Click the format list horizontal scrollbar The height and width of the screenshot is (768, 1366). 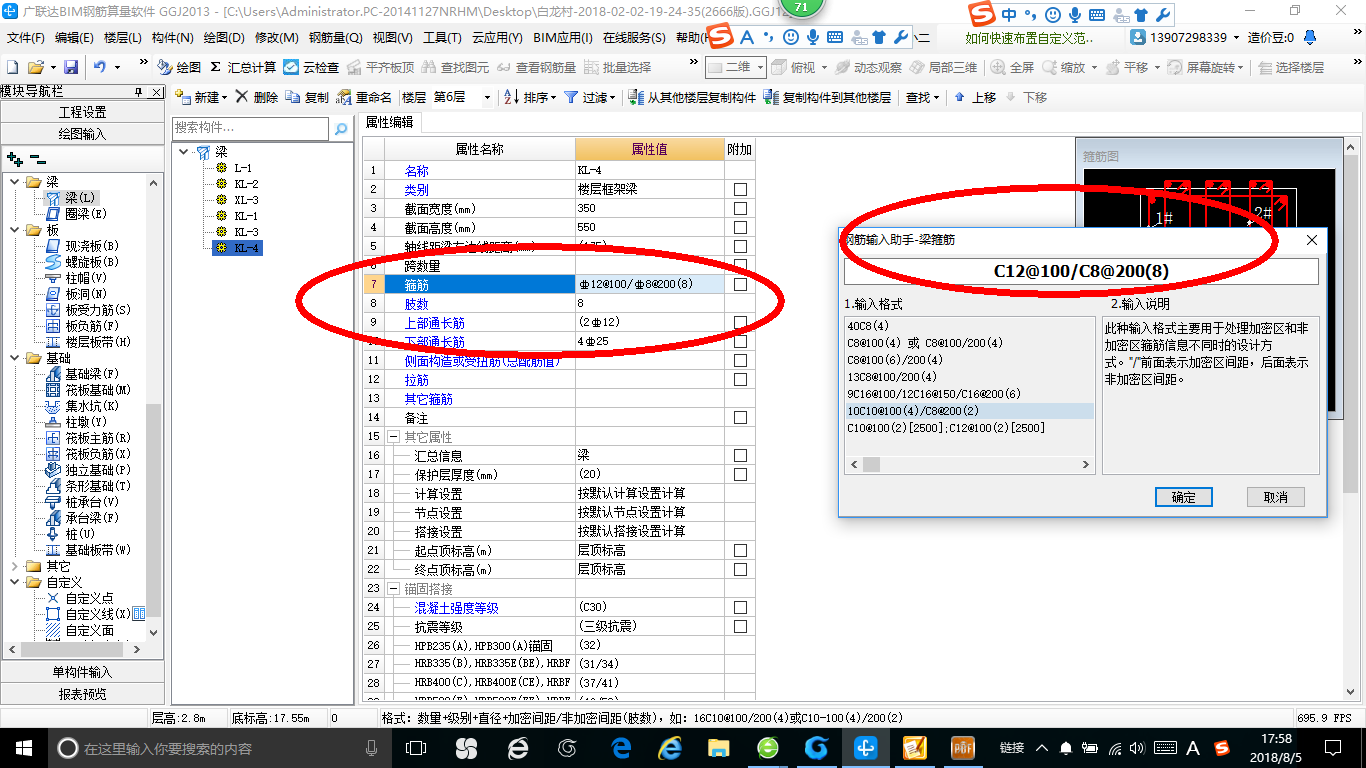pos(970,465)
